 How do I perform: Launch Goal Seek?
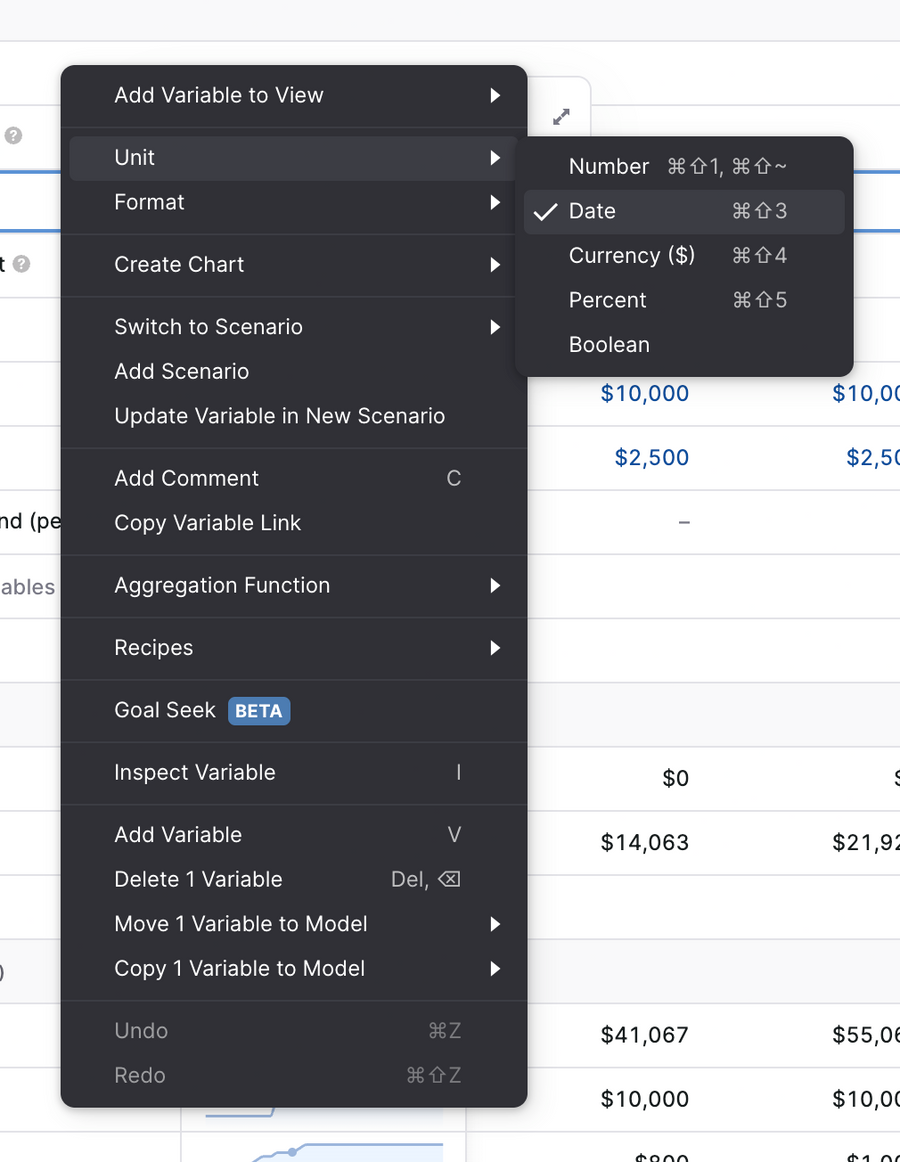click(164, 711)
